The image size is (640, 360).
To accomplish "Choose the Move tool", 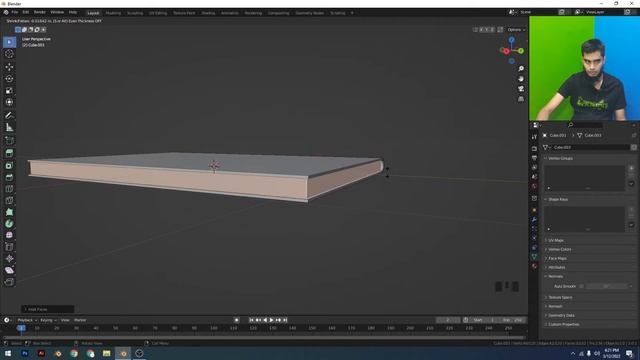I will pyautogui.click(x=9, y=67).
